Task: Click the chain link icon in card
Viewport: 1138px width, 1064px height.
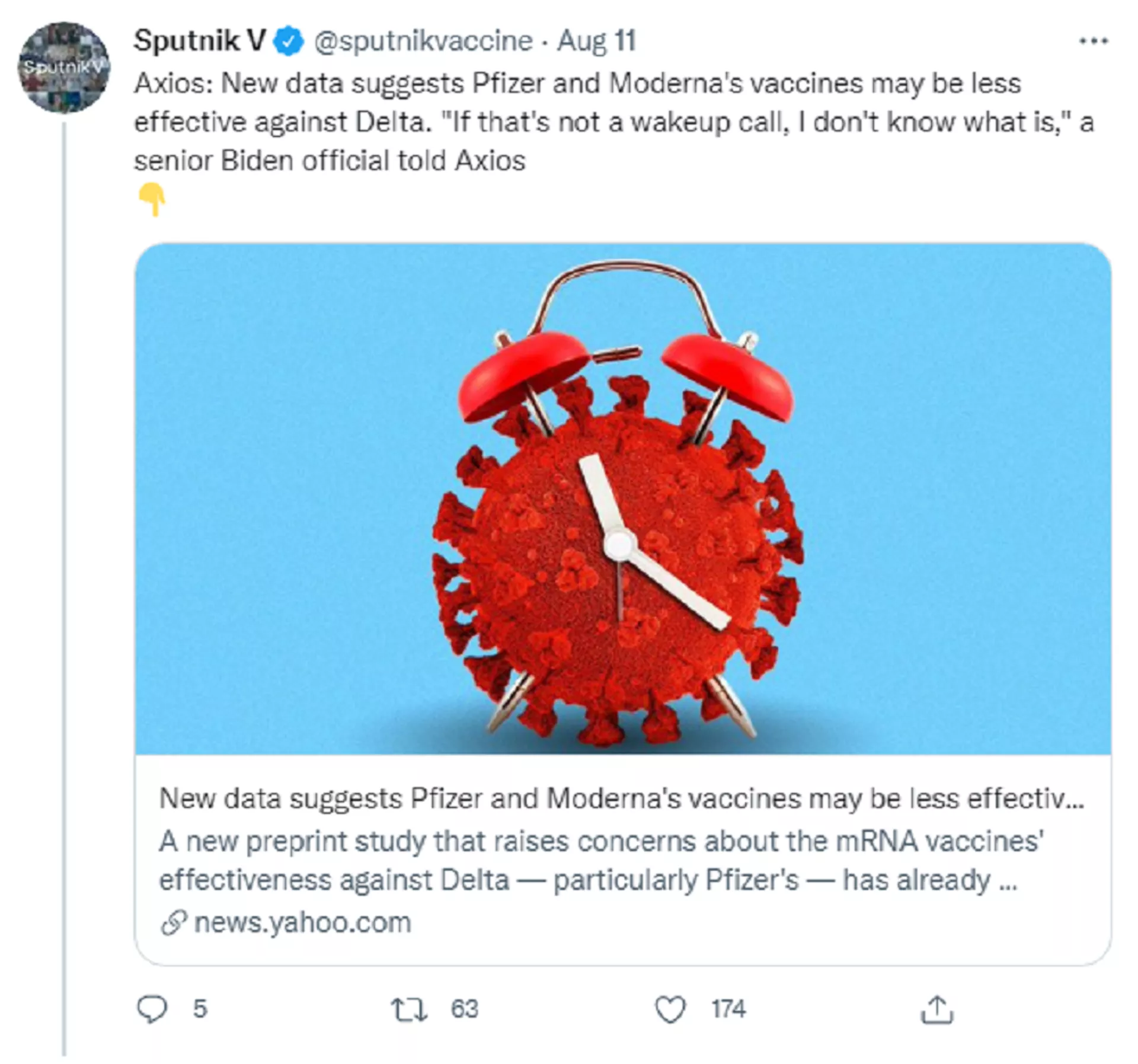Action: pos(174,922)
